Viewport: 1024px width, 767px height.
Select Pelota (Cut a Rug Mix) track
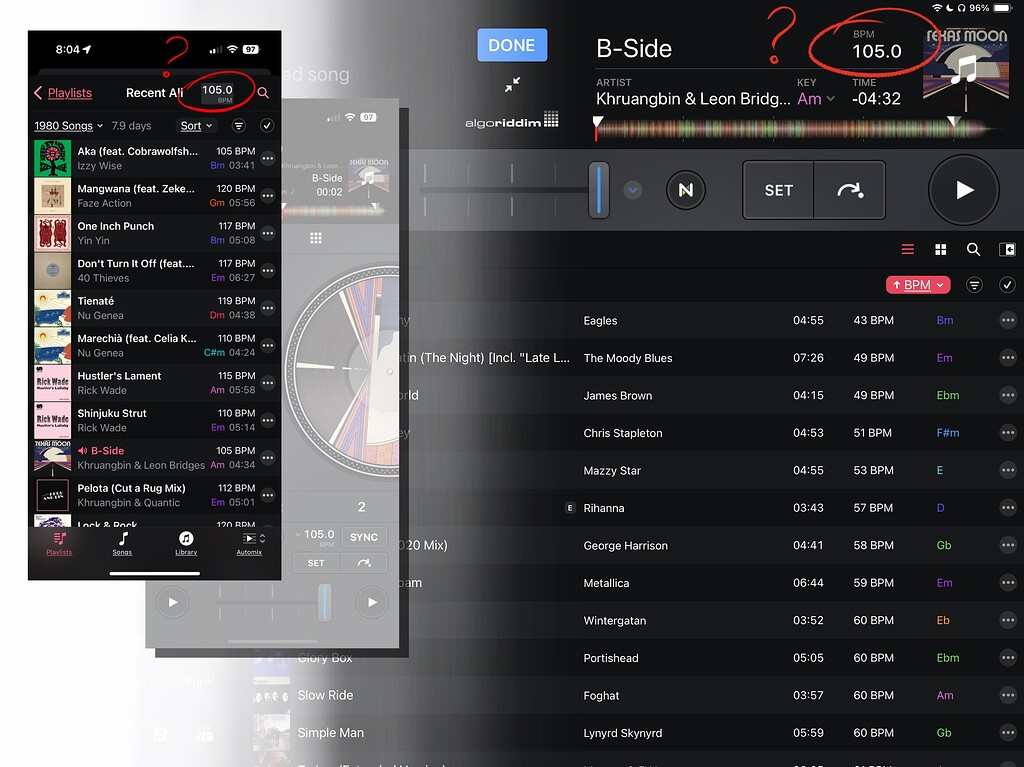click(155, 495)
